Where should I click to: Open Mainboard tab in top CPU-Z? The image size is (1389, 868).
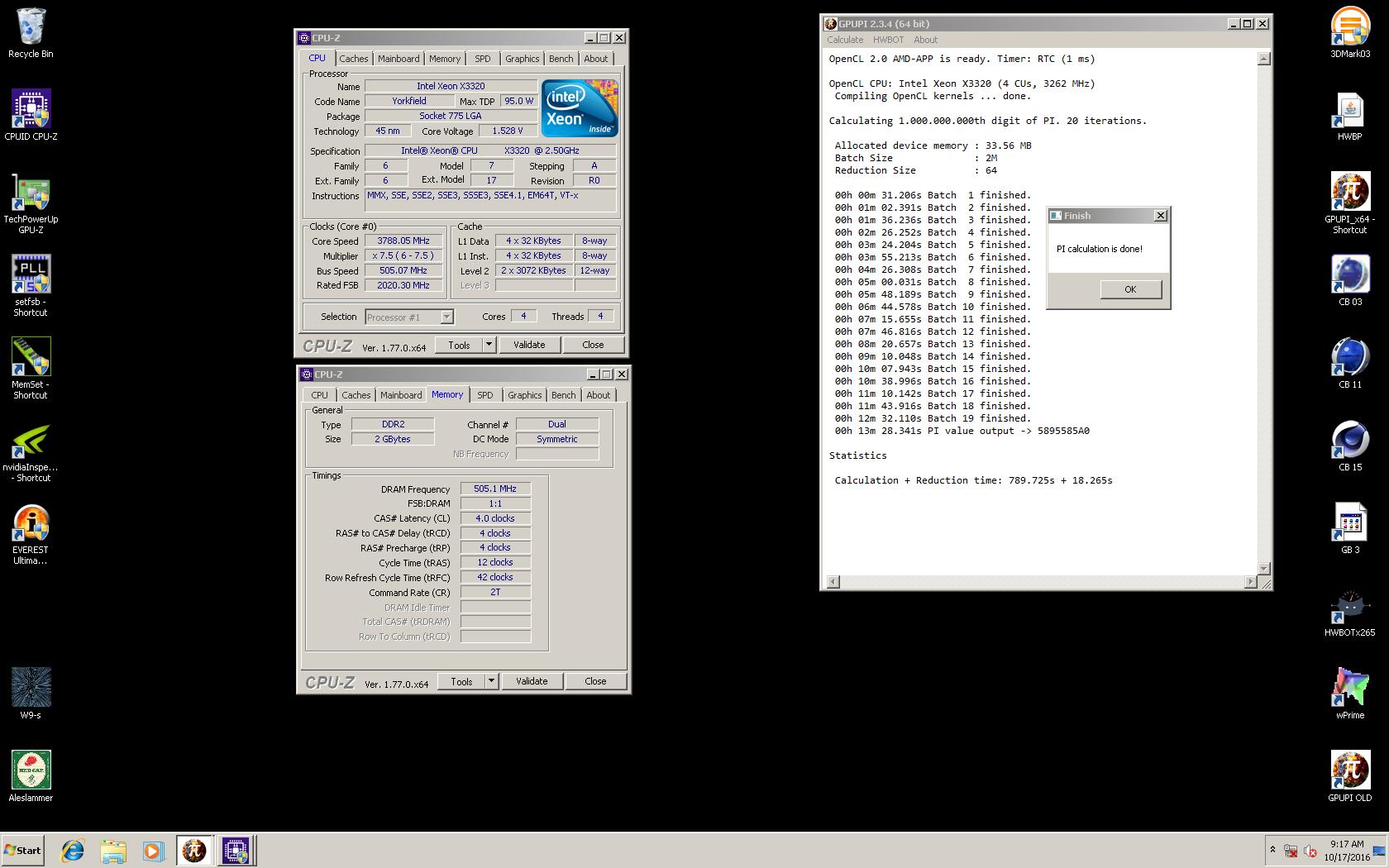[x=399, y=59]
